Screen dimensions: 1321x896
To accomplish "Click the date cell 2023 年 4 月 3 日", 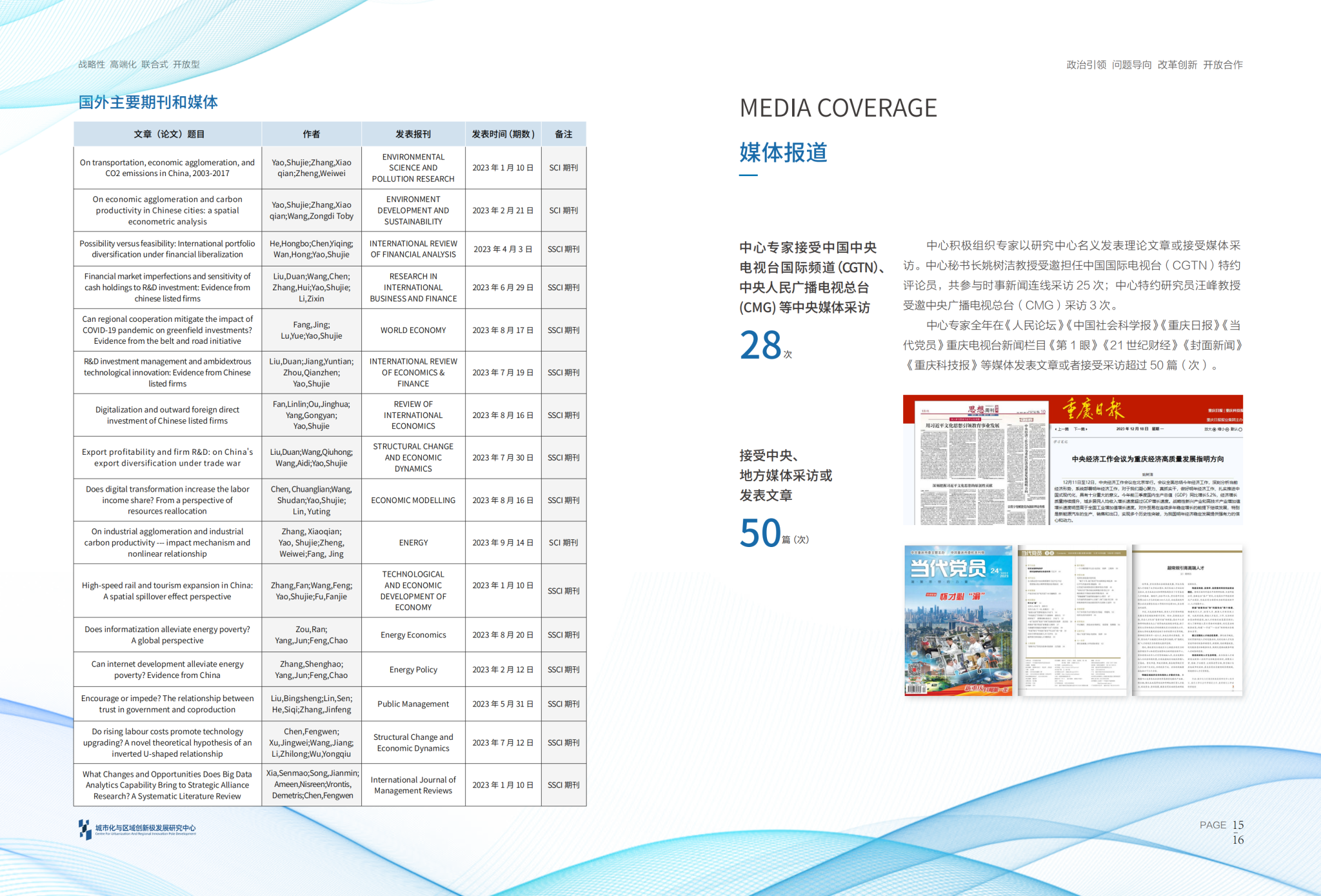I will point(503,249).
